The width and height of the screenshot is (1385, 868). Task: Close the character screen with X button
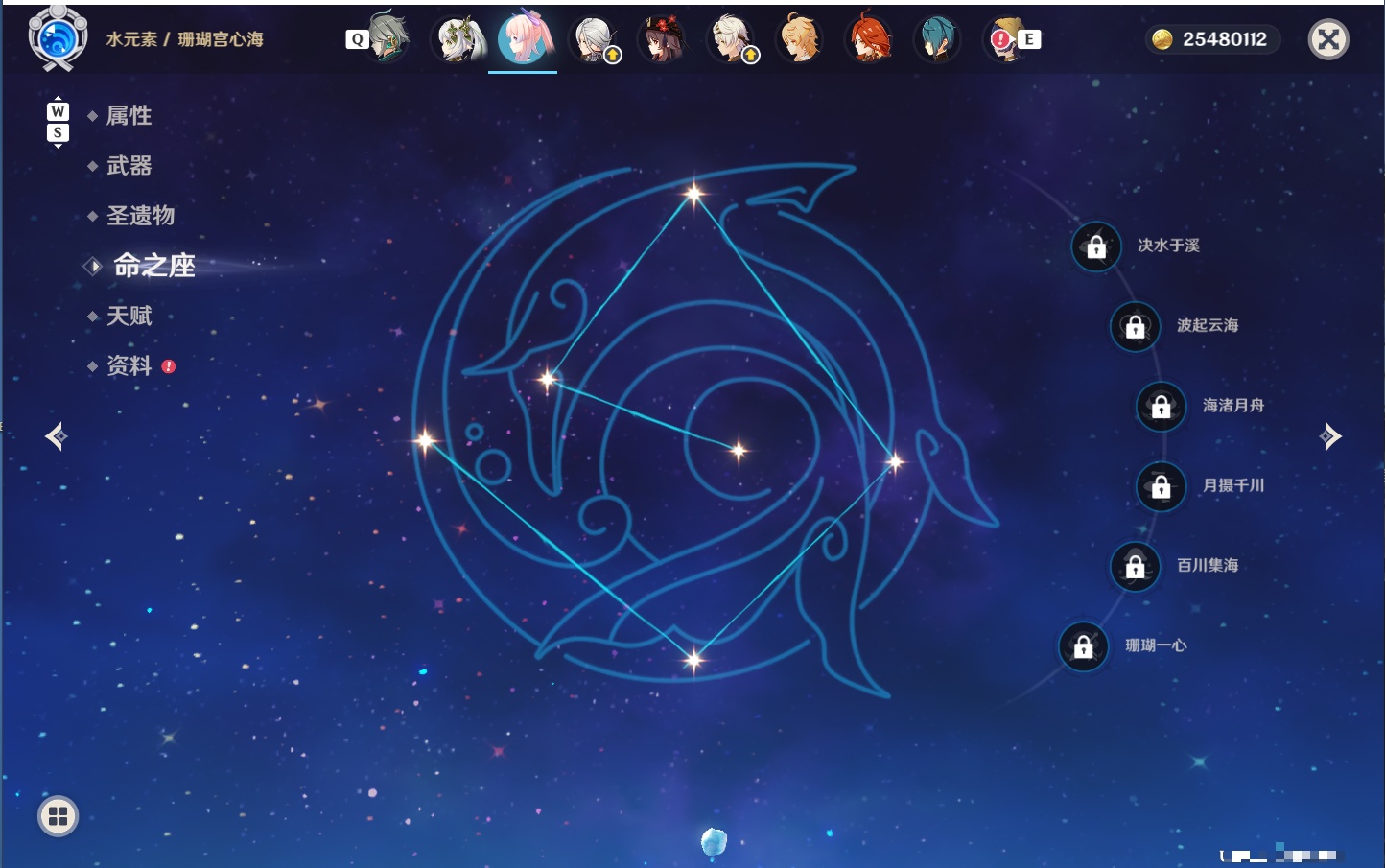1328,39
